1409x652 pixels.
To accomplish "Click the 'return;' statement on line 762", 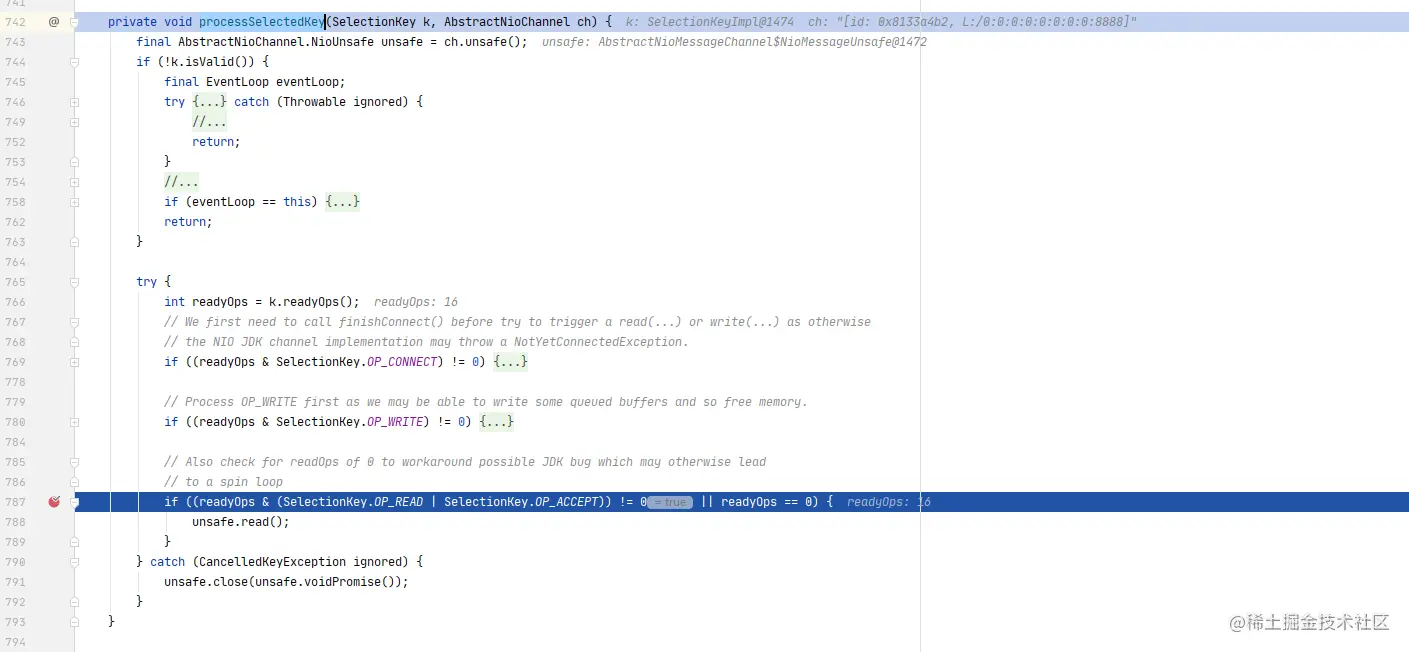I will click(189, 222).
